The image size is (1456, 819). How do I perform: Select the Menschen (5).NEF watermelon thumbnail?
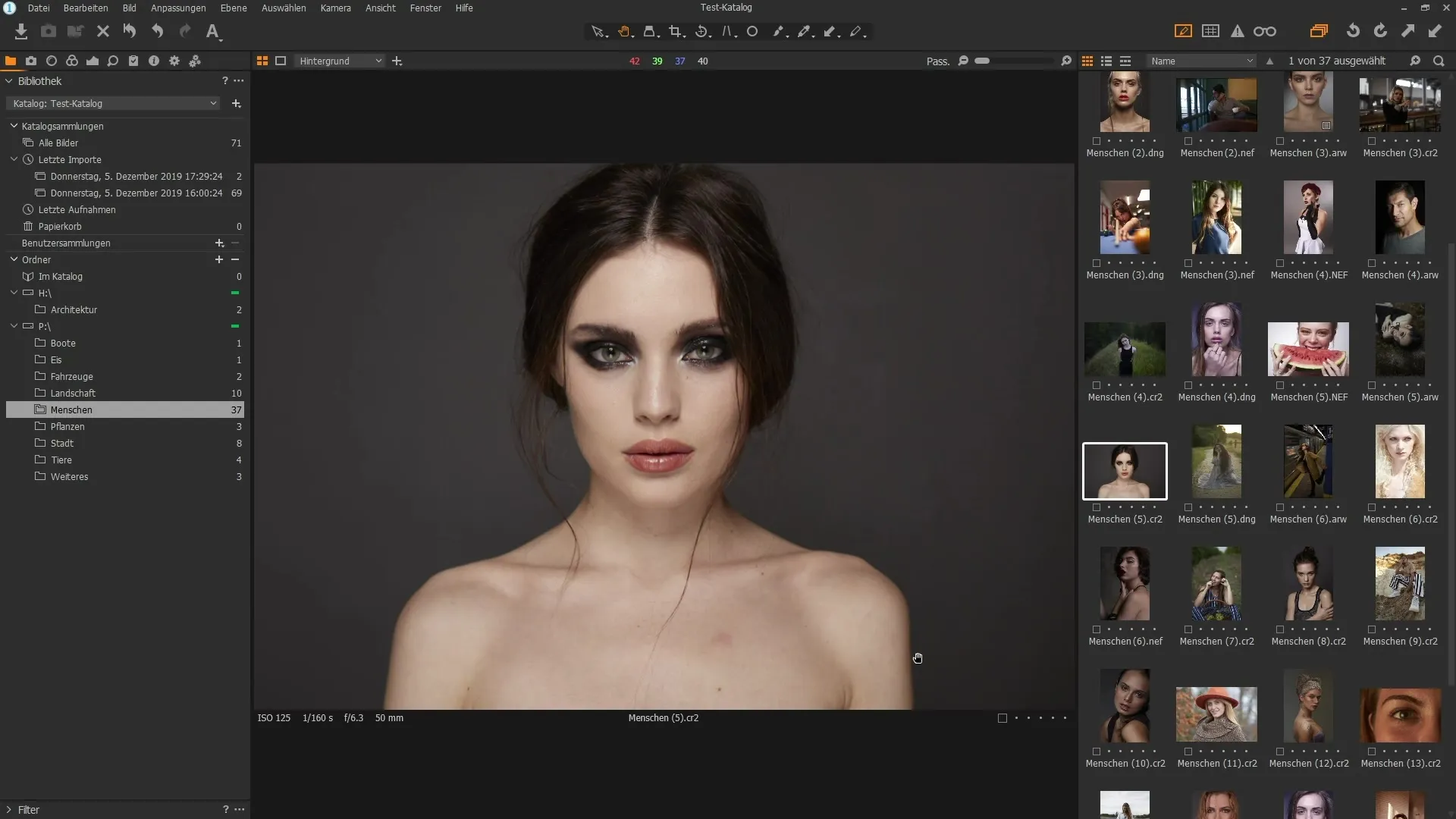(1308, 350)
